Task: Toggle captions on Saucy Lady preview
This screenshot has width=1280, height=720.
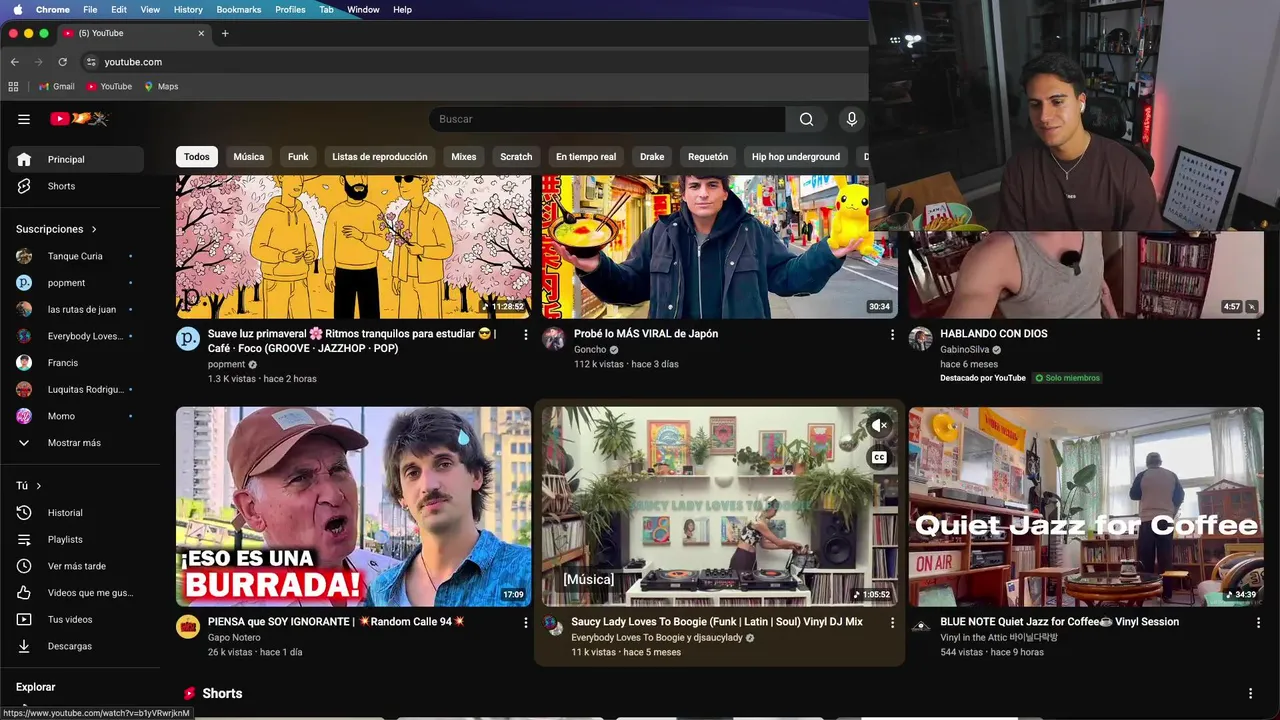Action: [x=879, y=458]
